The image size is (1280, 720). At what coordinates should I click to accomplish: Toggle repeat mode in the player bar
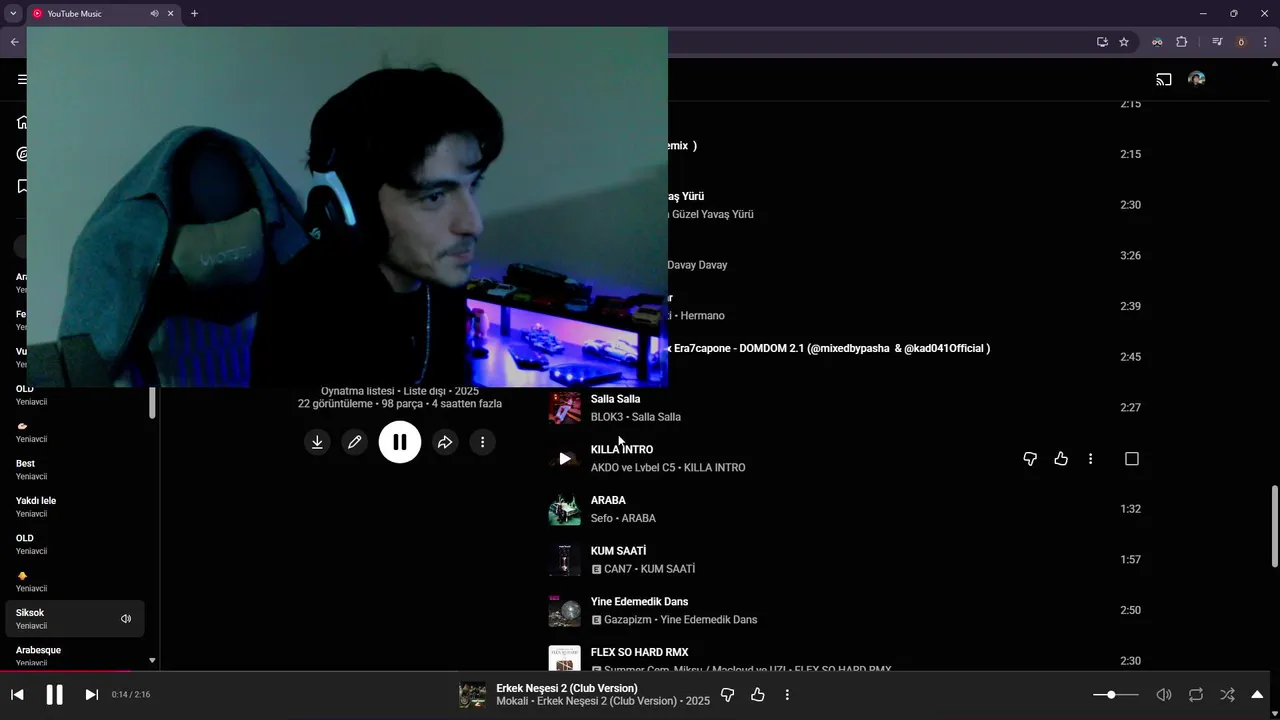pyautogui.click(x=1196, y=695)
